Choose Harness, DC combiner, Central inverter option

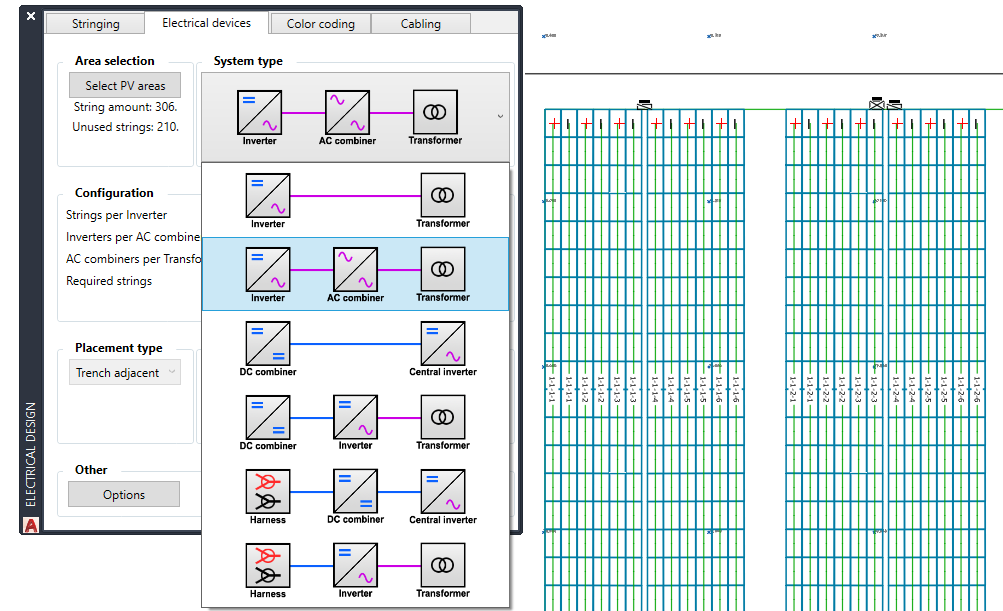355,496
